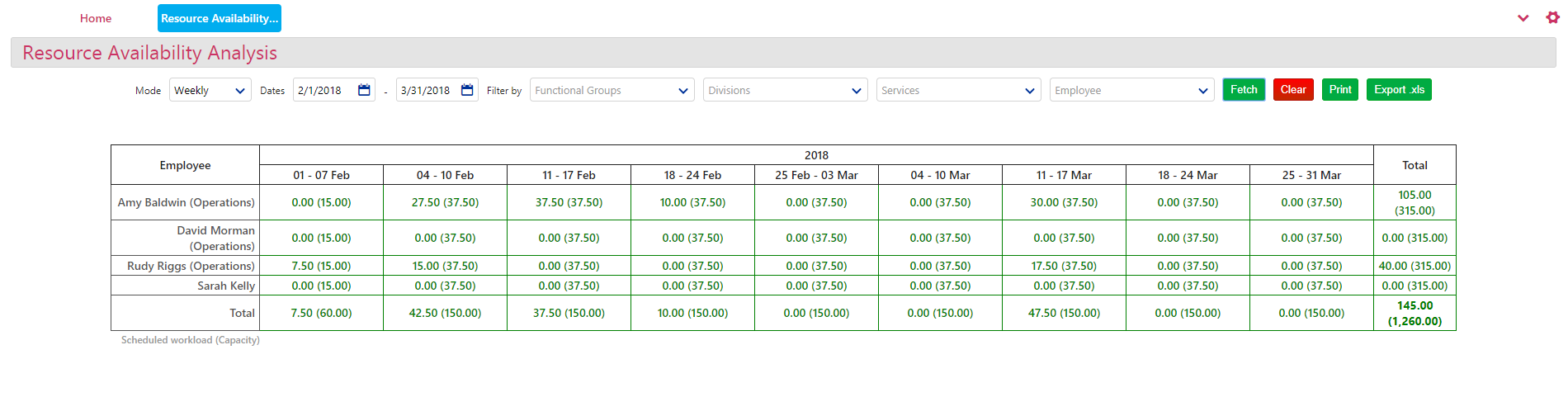
Task: Click Amy Baldwin's 27.50 (37.50) cell
Action: click(445, 202)
